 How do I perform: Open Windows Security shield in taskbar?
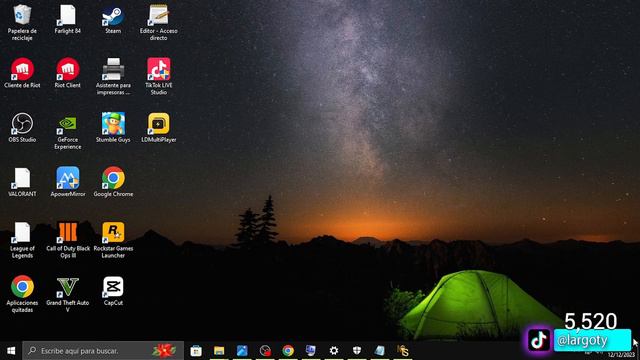pyautogui.click(x=356, y=351)
